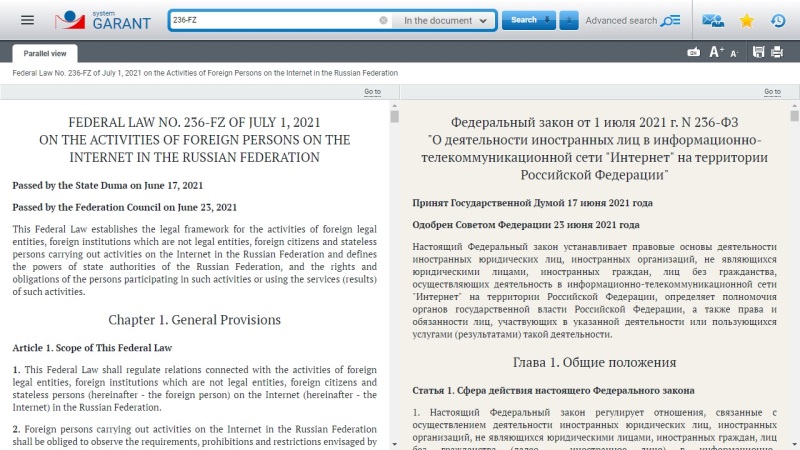Image resolution: width=800 pixels, height=450 pixels.
Task: Click 'Глава 1. Общие положения' heading
Action: click(x=594, y=363)
